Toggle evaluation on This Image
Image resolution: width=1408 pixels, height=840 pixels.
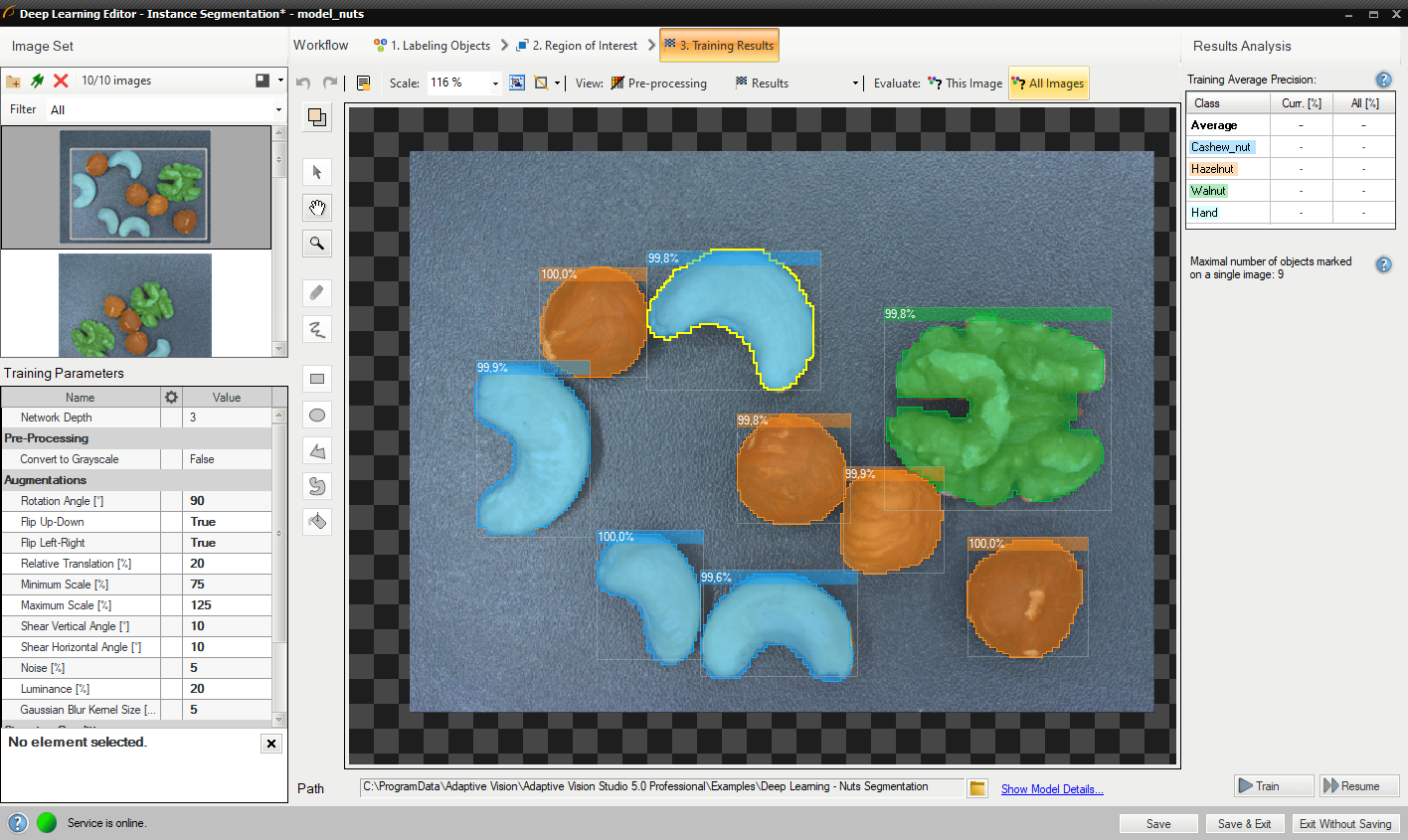coord(965,84)
